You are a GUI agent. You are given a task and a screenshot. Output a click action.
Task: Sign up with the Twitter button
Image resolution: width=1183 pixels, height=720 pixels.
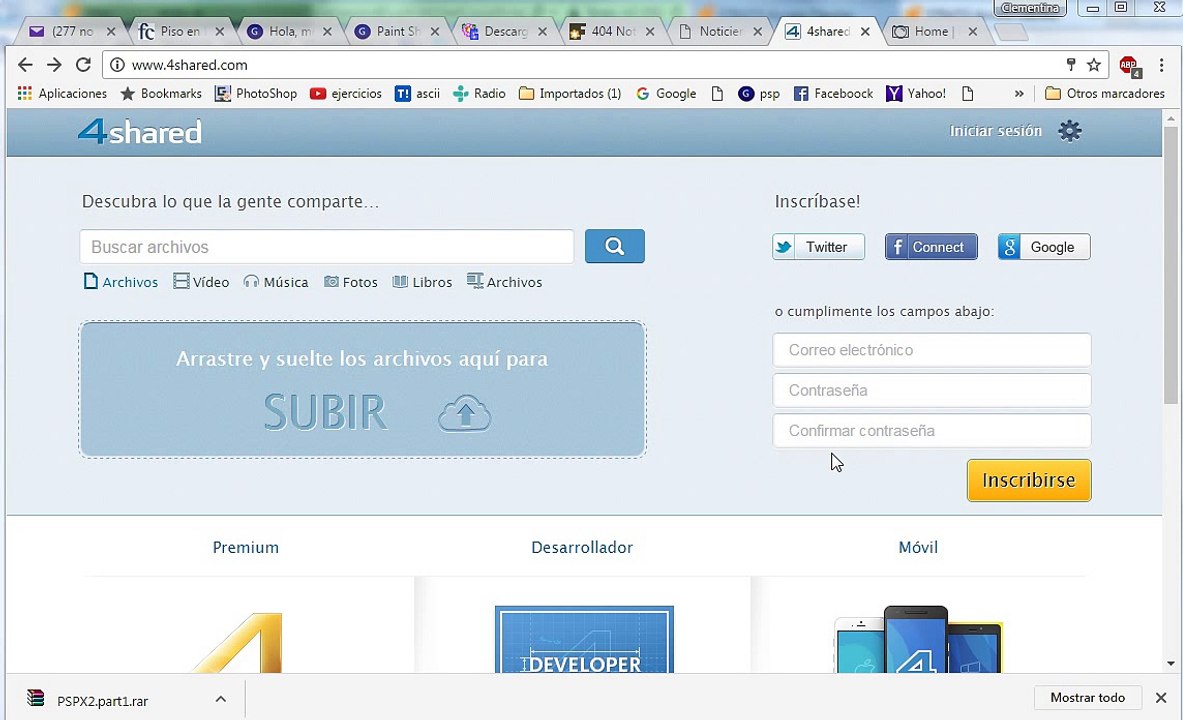818,247
